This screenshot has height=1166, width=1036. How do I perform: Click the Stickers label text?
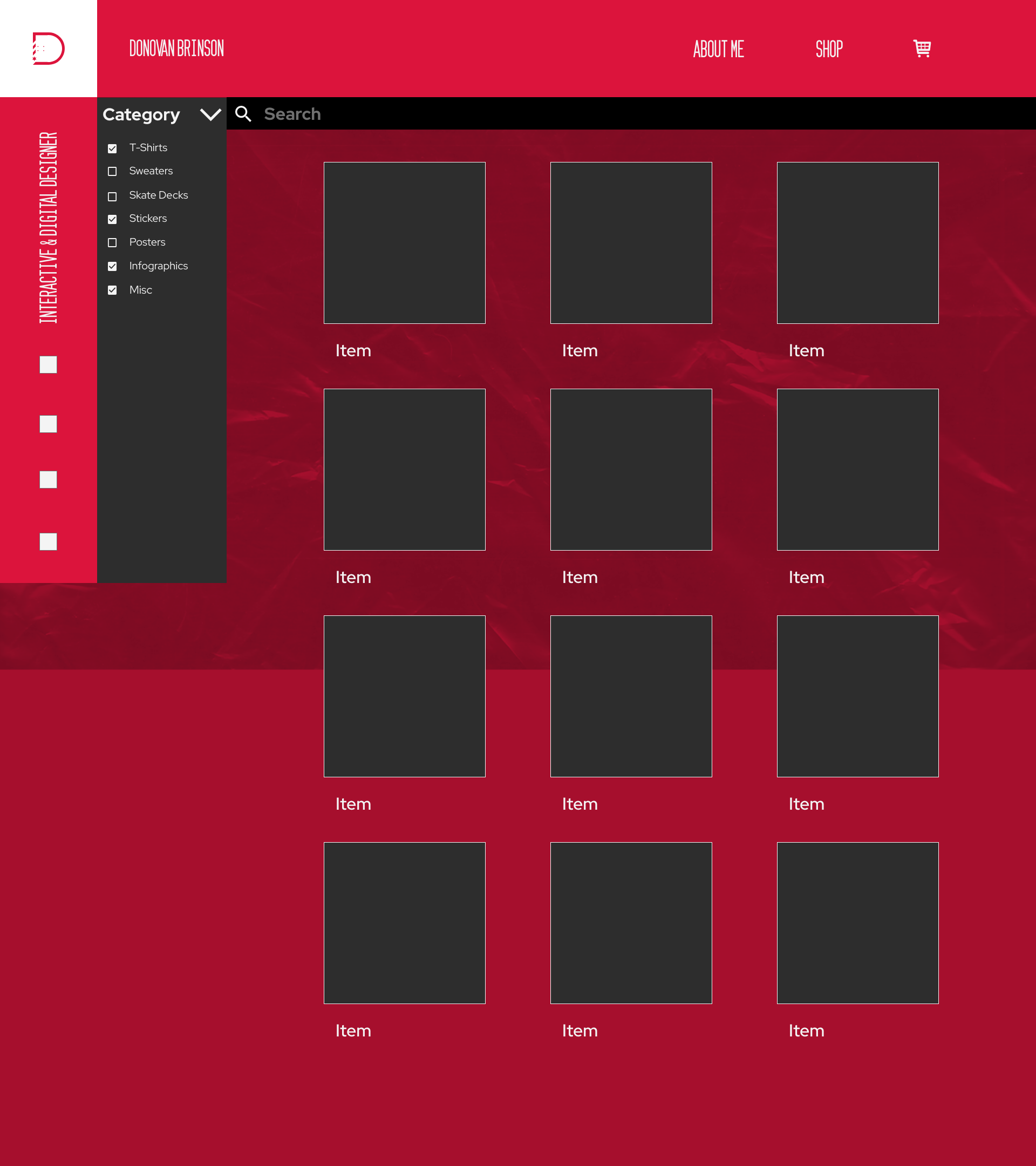click(148, 219)
